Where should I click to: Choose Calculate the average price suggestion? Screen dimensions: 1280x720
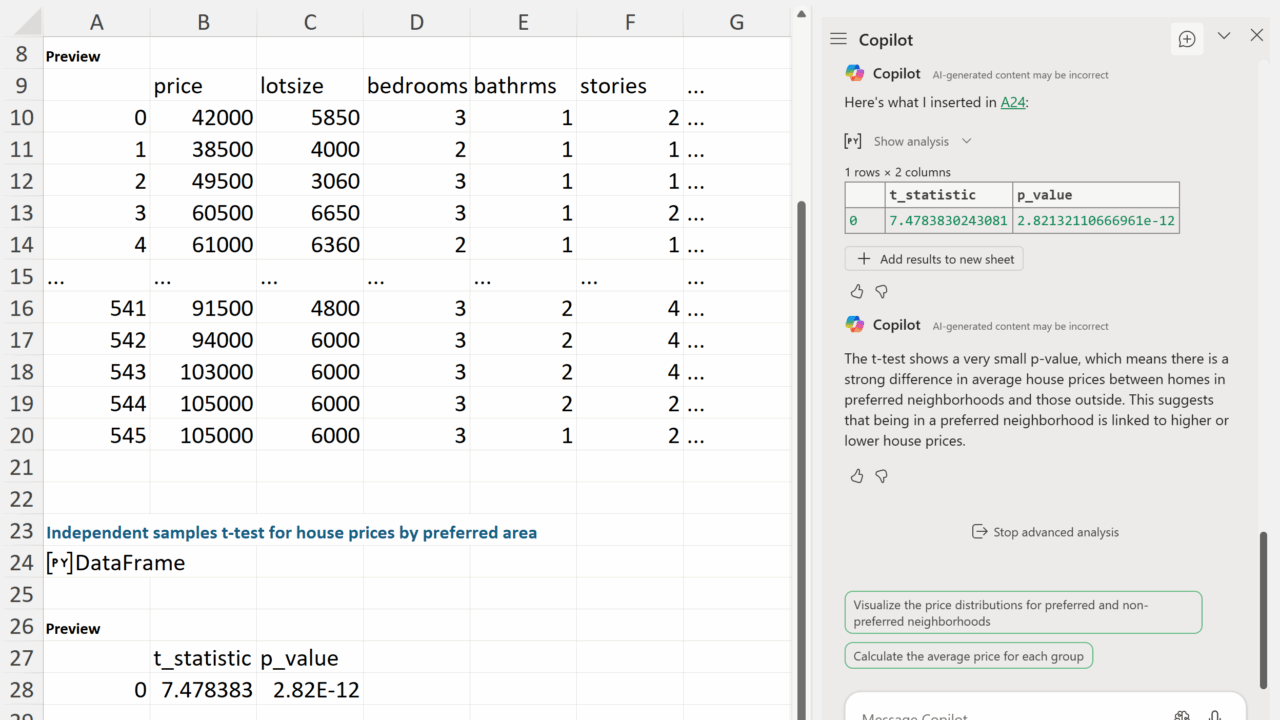[968, 656]
